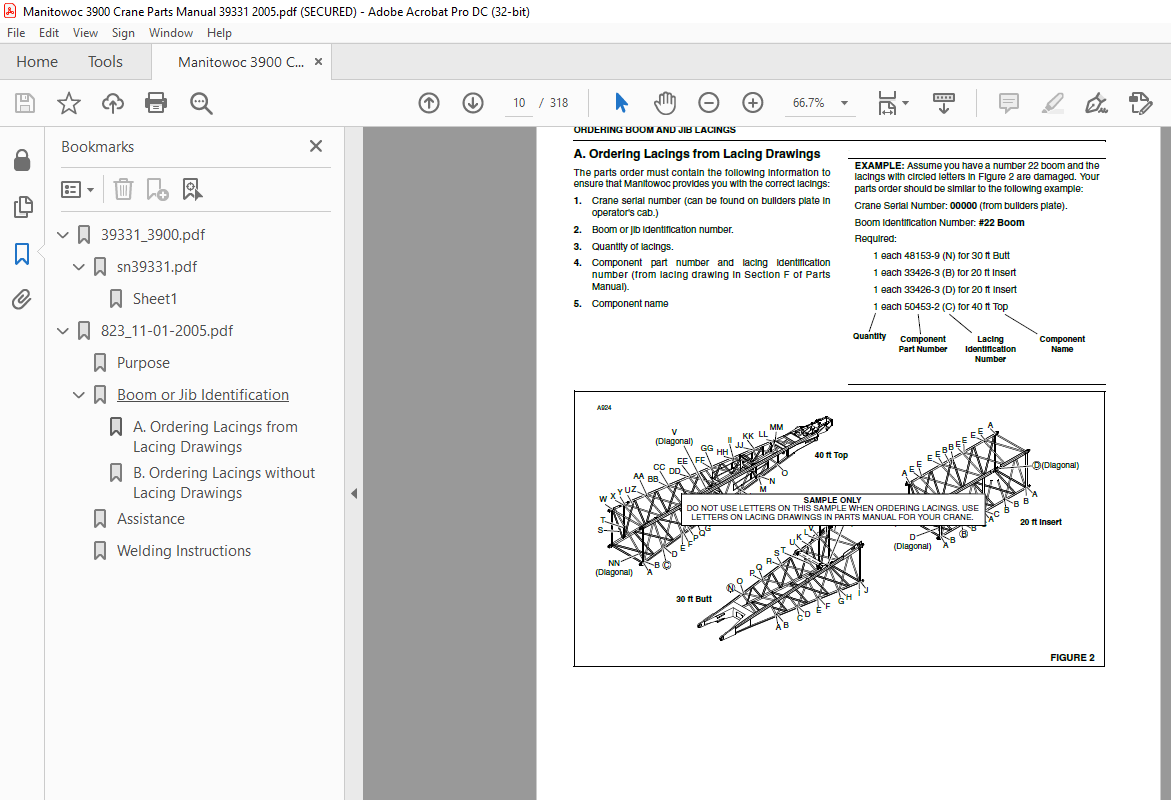Open the scrolling mode keyboard icon
The height and width of the screenshot is (800, 1171).
(944, 103)
